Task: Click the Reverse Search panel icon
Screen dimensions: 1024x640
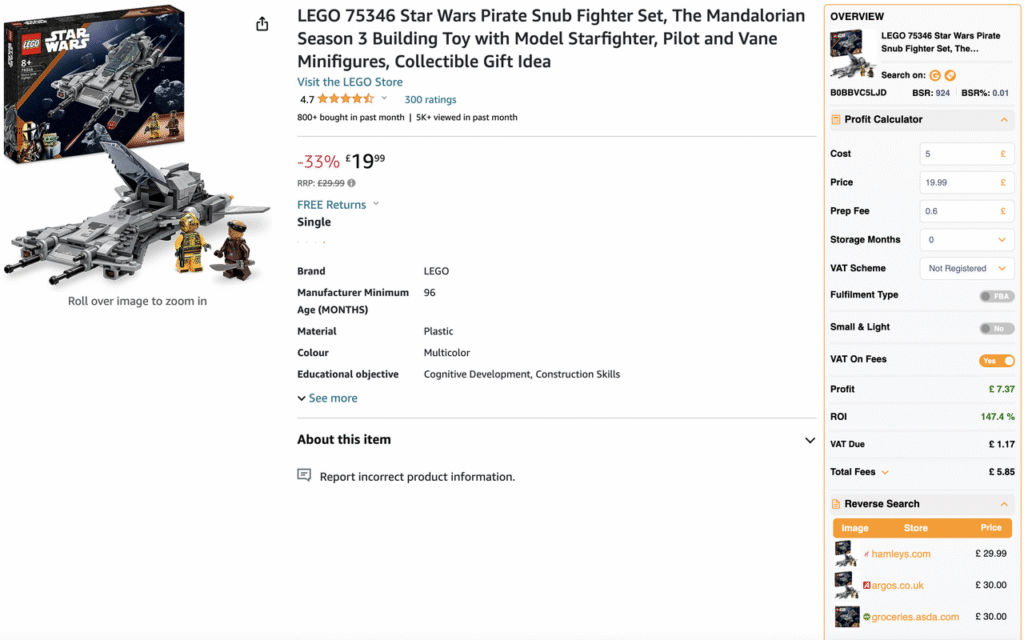Action: (836, 504)
